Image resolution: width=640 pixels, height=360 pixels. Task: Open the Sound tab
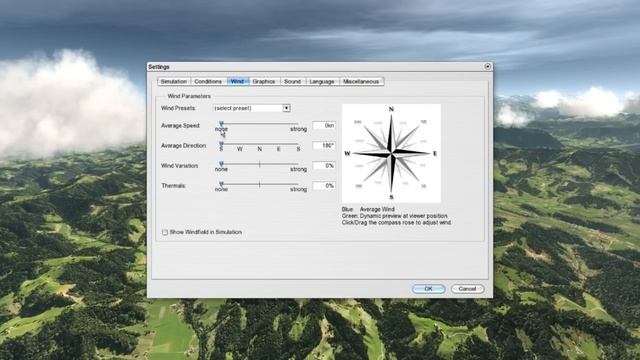pos(292,82)
